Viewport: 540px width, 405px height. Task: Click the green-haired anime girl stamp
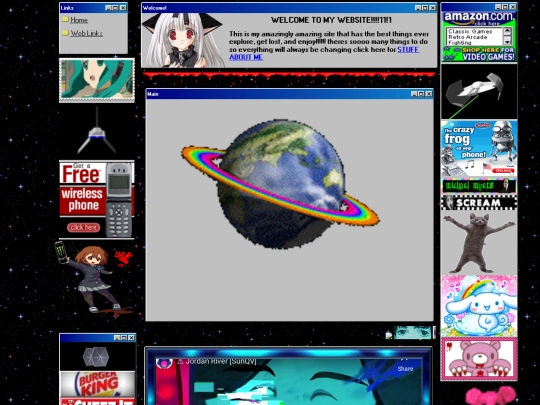pyautogui.click(x=97, y=80)
